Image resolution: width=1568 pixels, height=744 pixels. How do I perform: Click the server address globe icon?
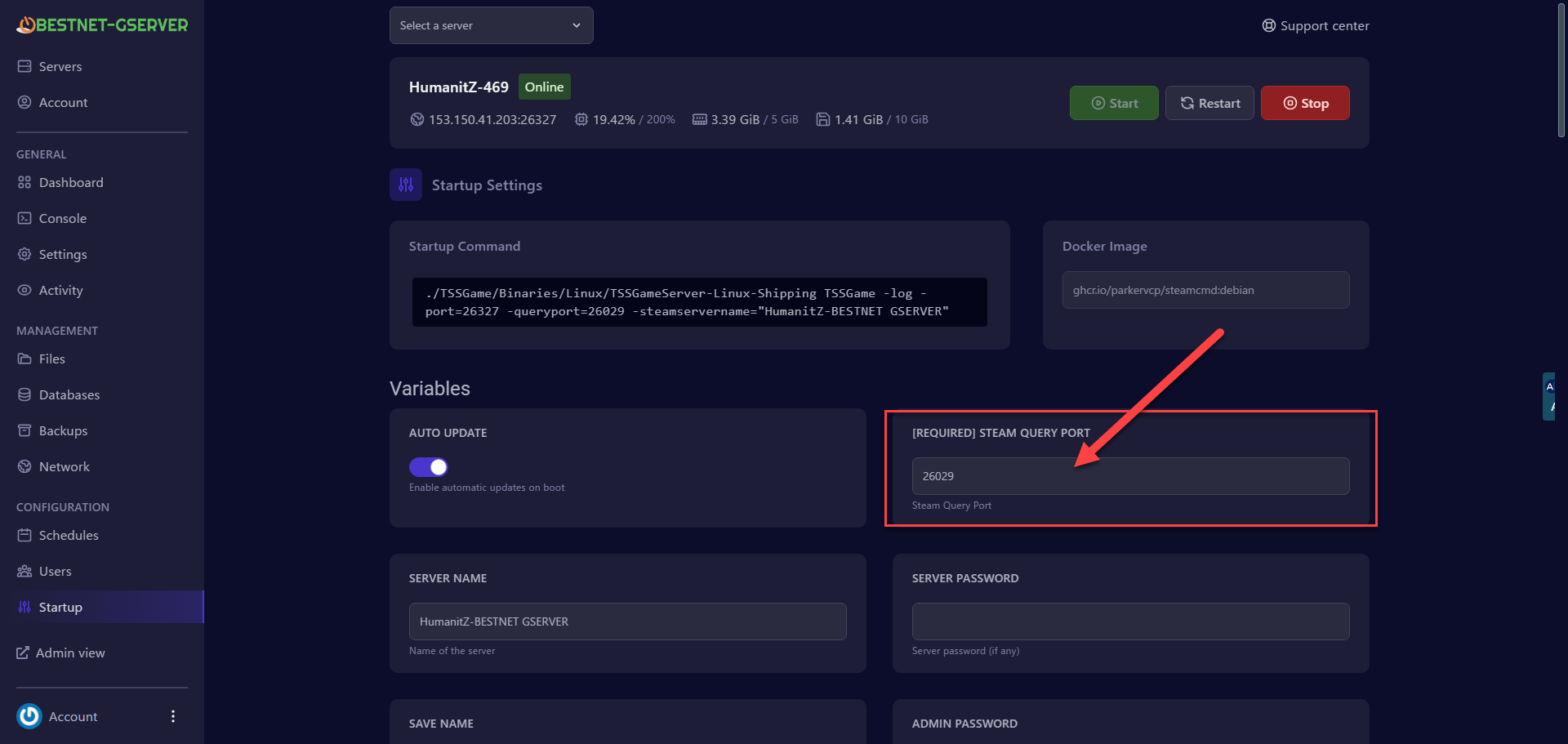(416, 119)
